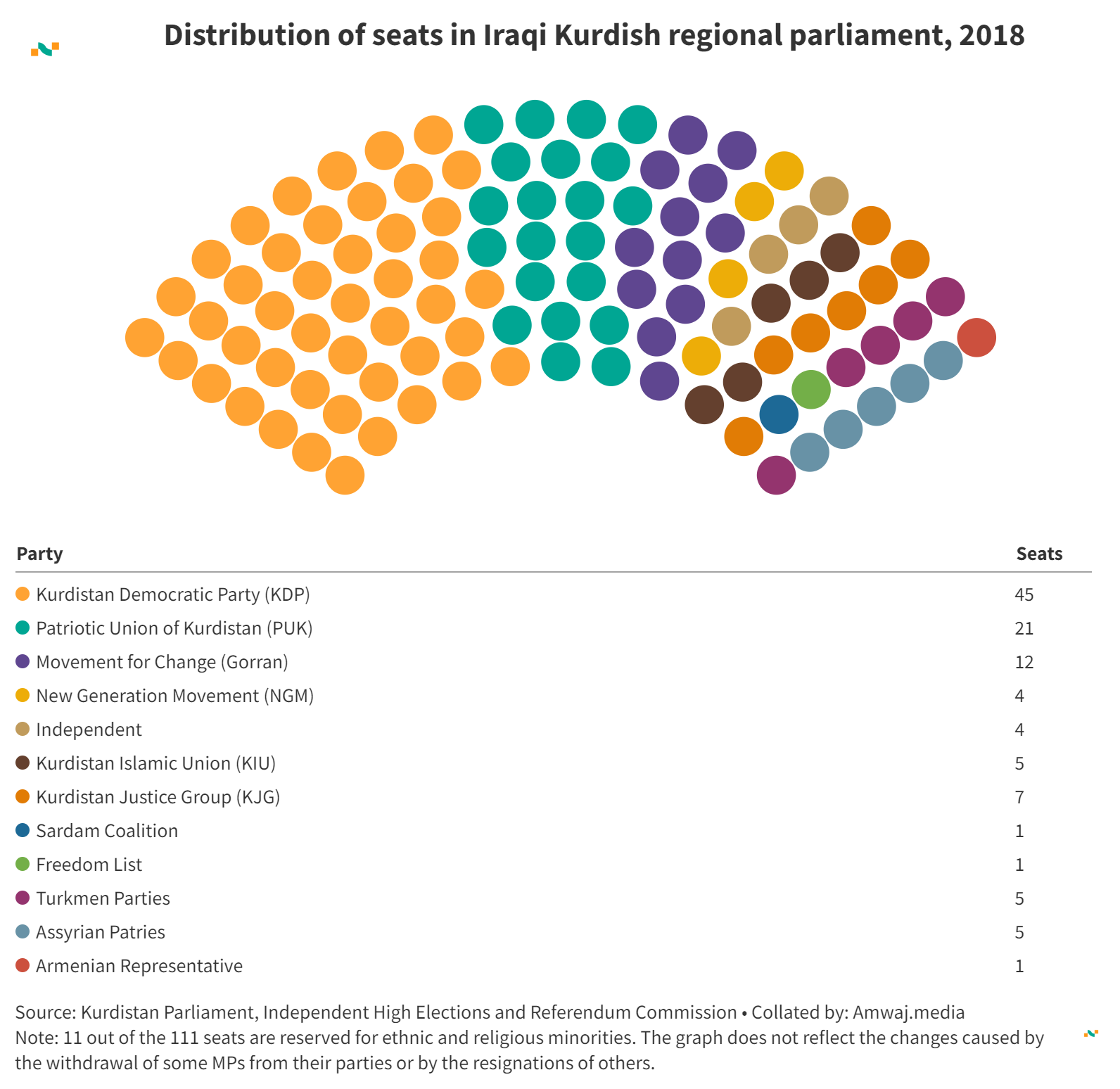This screenshot has width=1120, height=1089.
Task: Select the blue Sardam Coalition seat in the chart
Action: coord(779,414)
